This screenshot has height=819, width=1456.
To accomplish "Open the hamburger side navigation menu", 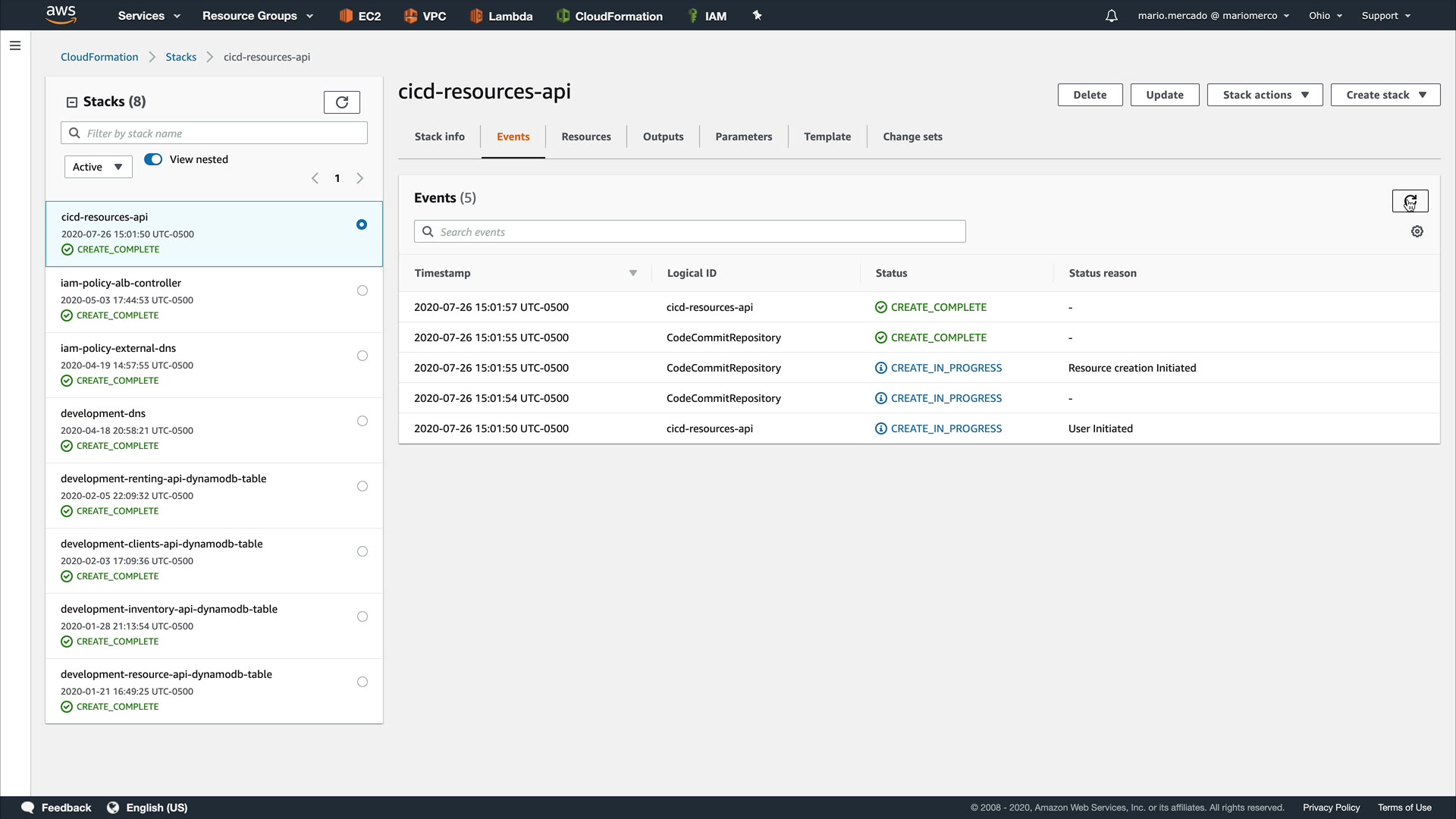I will (x=14, y=45).
